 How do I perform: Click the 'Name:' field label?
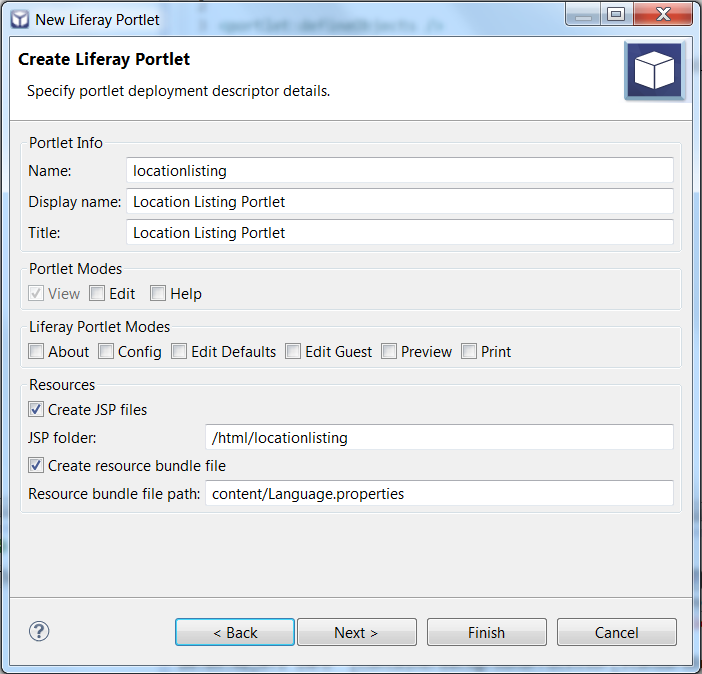coord(50,171)
